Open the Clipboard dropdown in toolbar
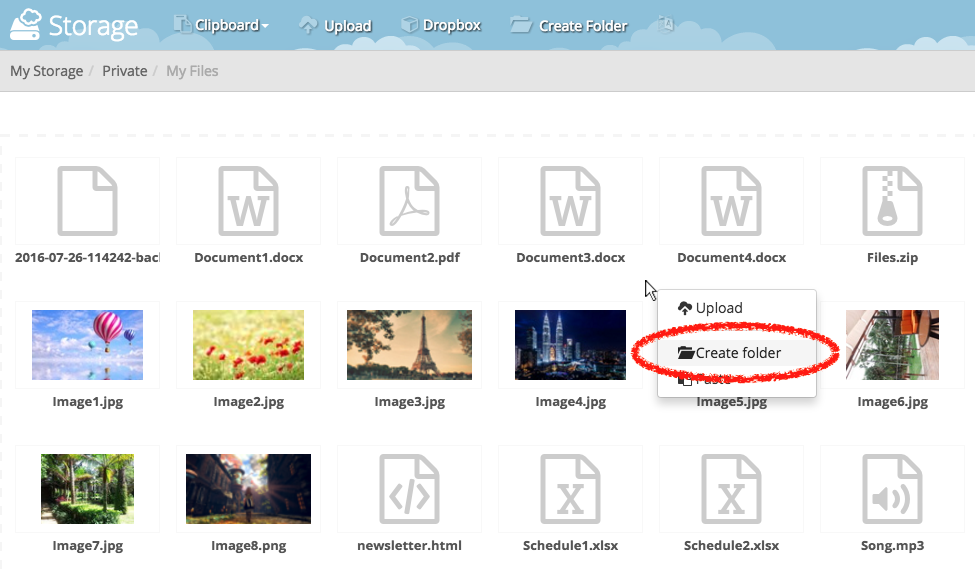 point(222,25)
